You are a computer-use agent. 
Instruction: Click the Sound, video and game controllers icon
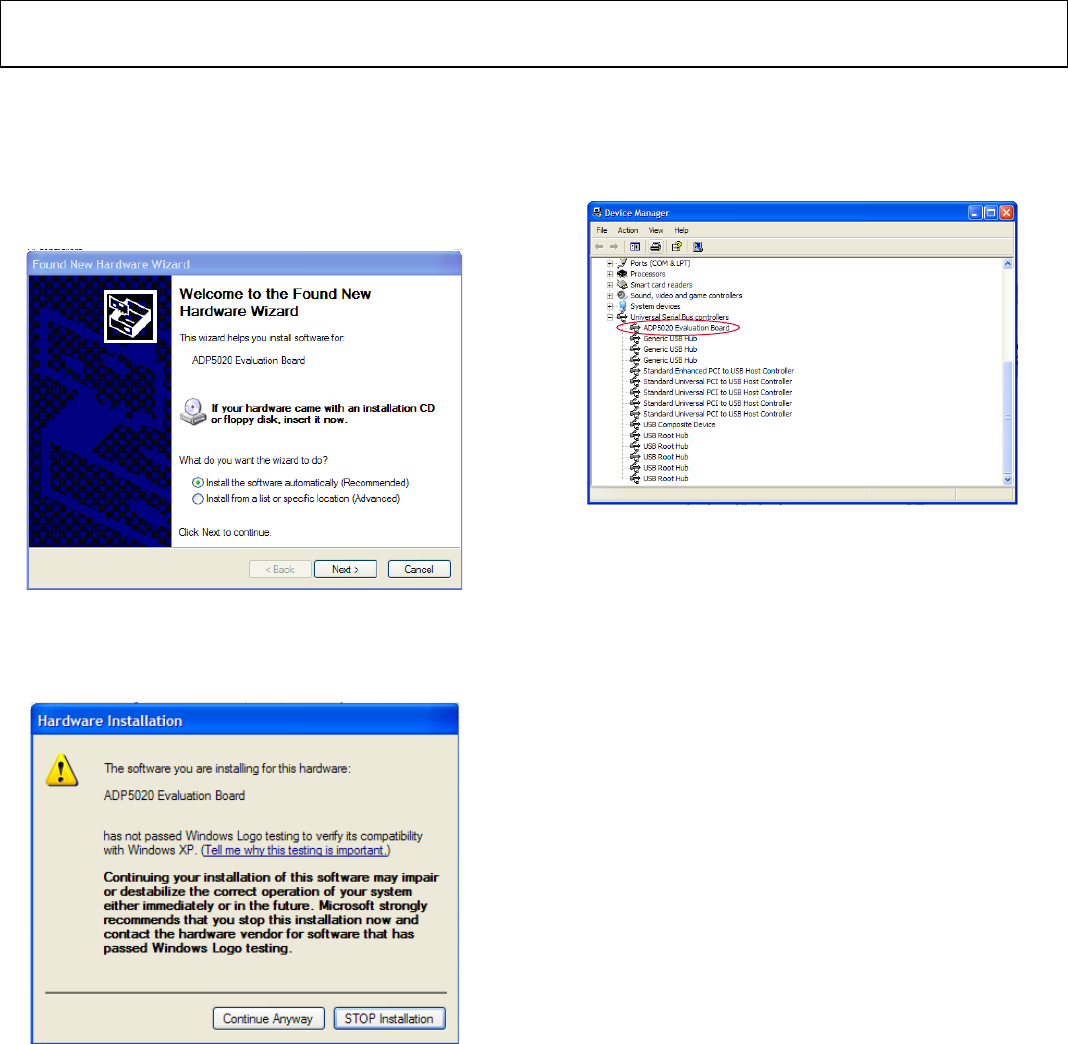(x=622, y=296)
